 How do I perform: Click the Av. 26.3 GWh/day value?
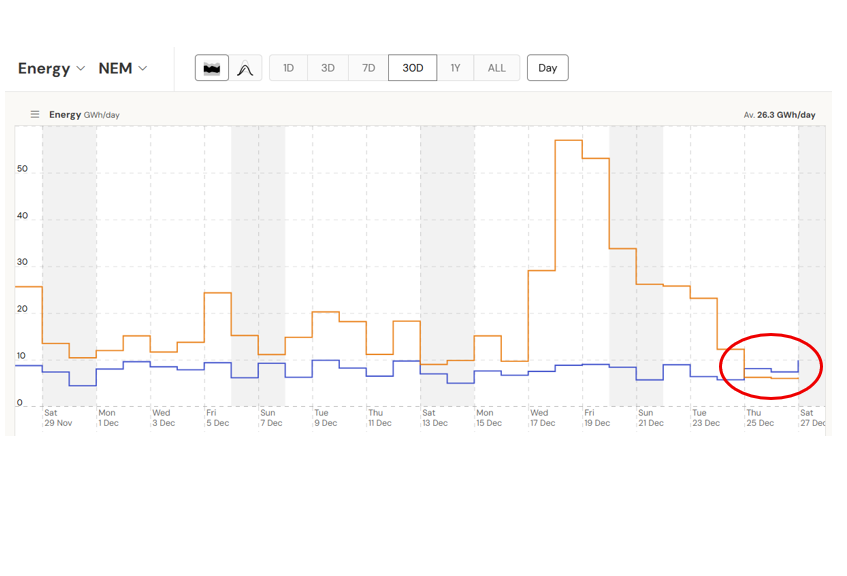(779, 115)
